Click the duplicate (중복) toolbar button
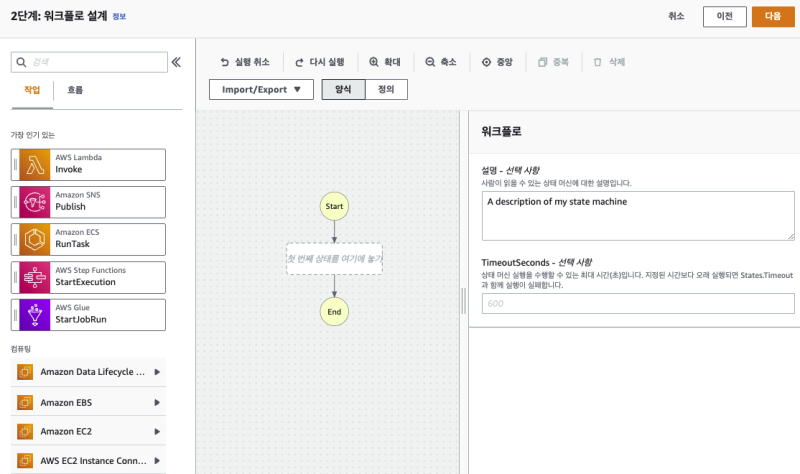This screenshot has width=800, height=474. [554, 62]
